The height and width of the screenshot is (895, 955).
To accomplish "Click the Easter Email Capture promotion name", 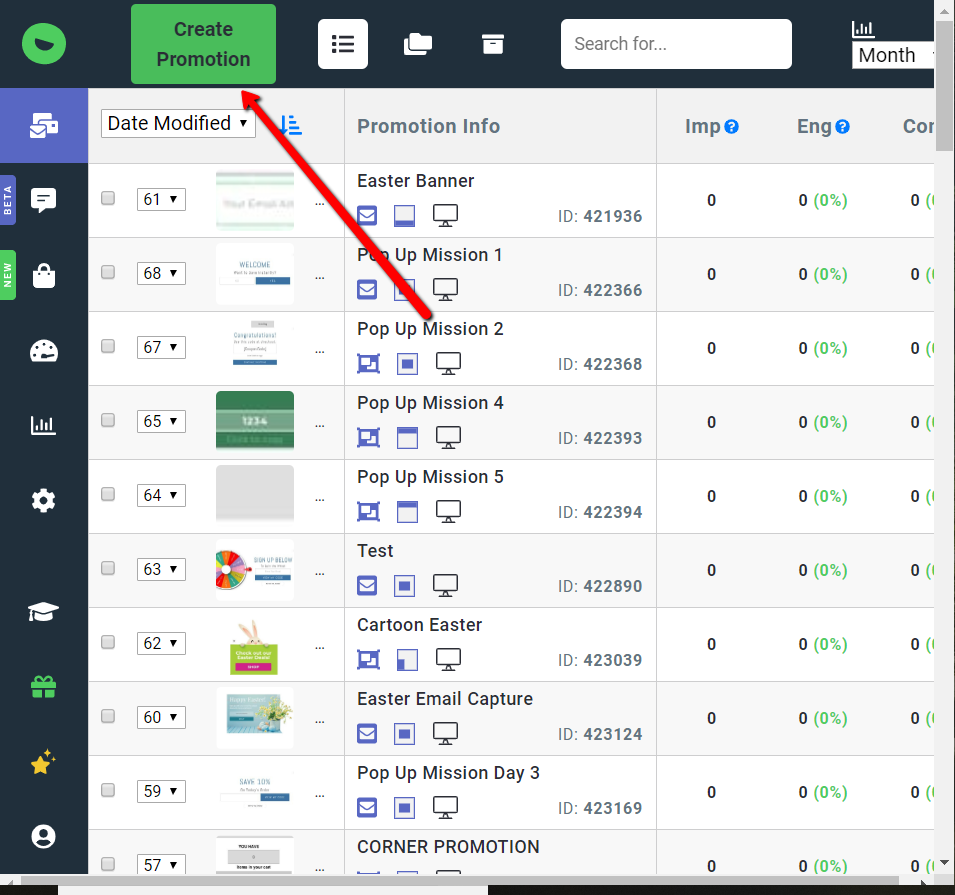I will [x=444, y=699].
